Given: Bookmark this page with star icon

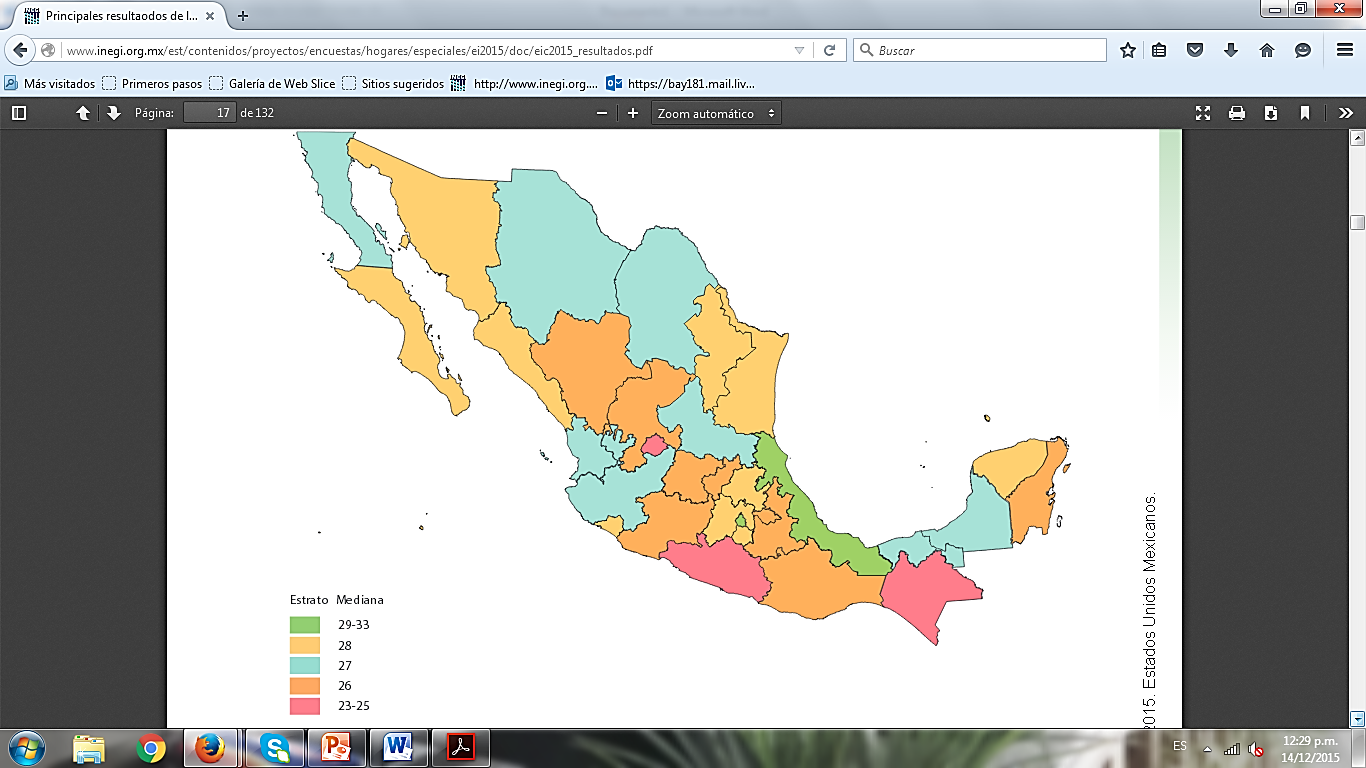Looking at the screenshot, I should 1128,50.
